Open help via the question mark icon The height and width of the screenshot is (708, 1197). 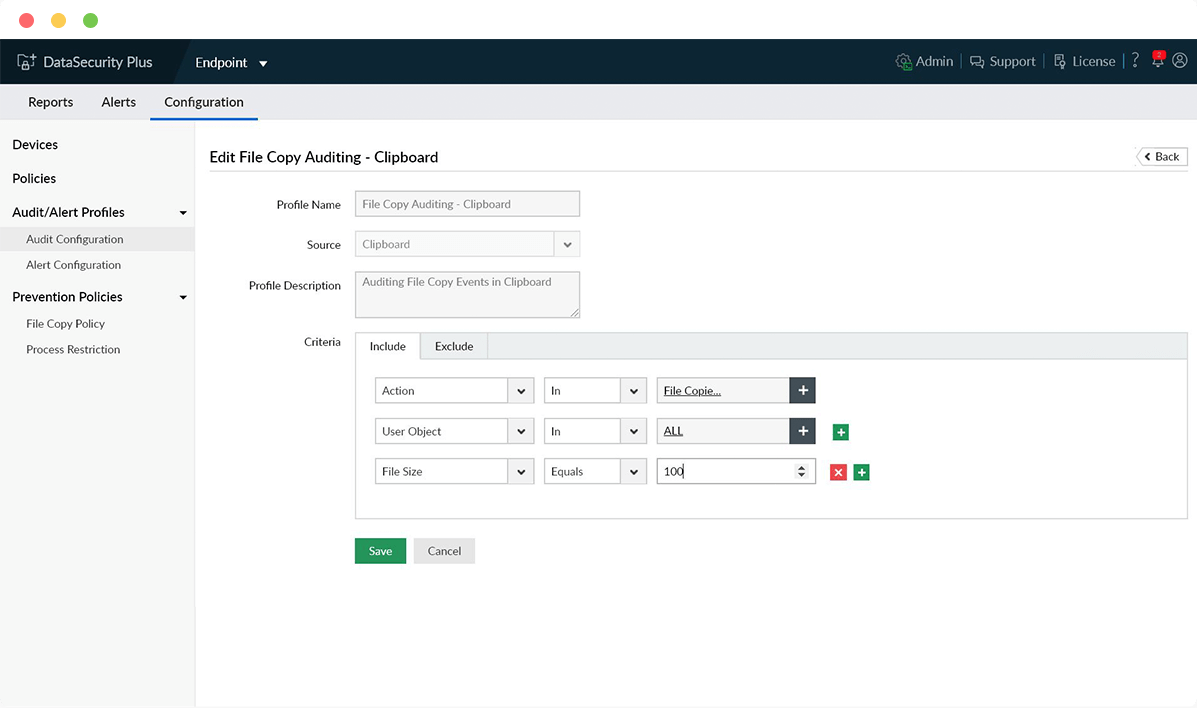(x=1135, y=61)
